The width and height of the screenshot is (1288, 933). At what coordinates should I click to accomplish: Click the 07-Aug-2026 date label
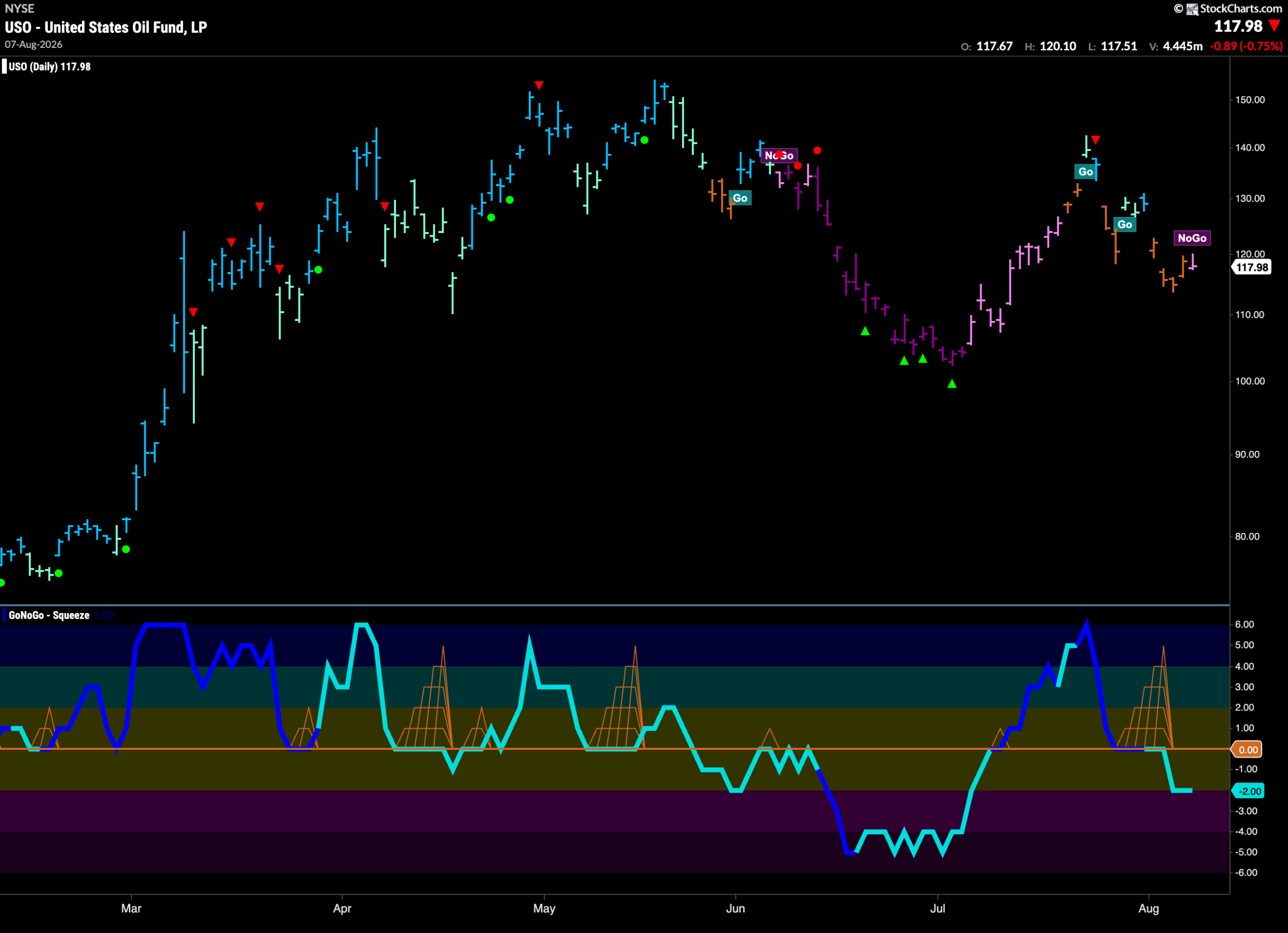[x=34, y=44]
